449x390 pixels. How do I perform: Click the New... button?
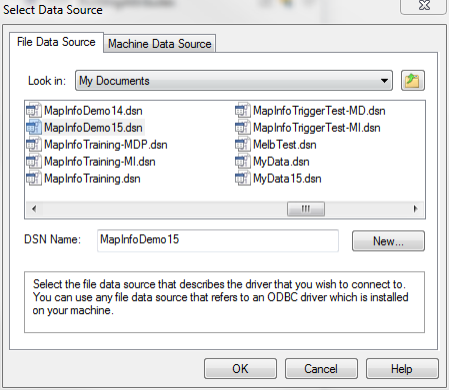[x=388, y=241]
